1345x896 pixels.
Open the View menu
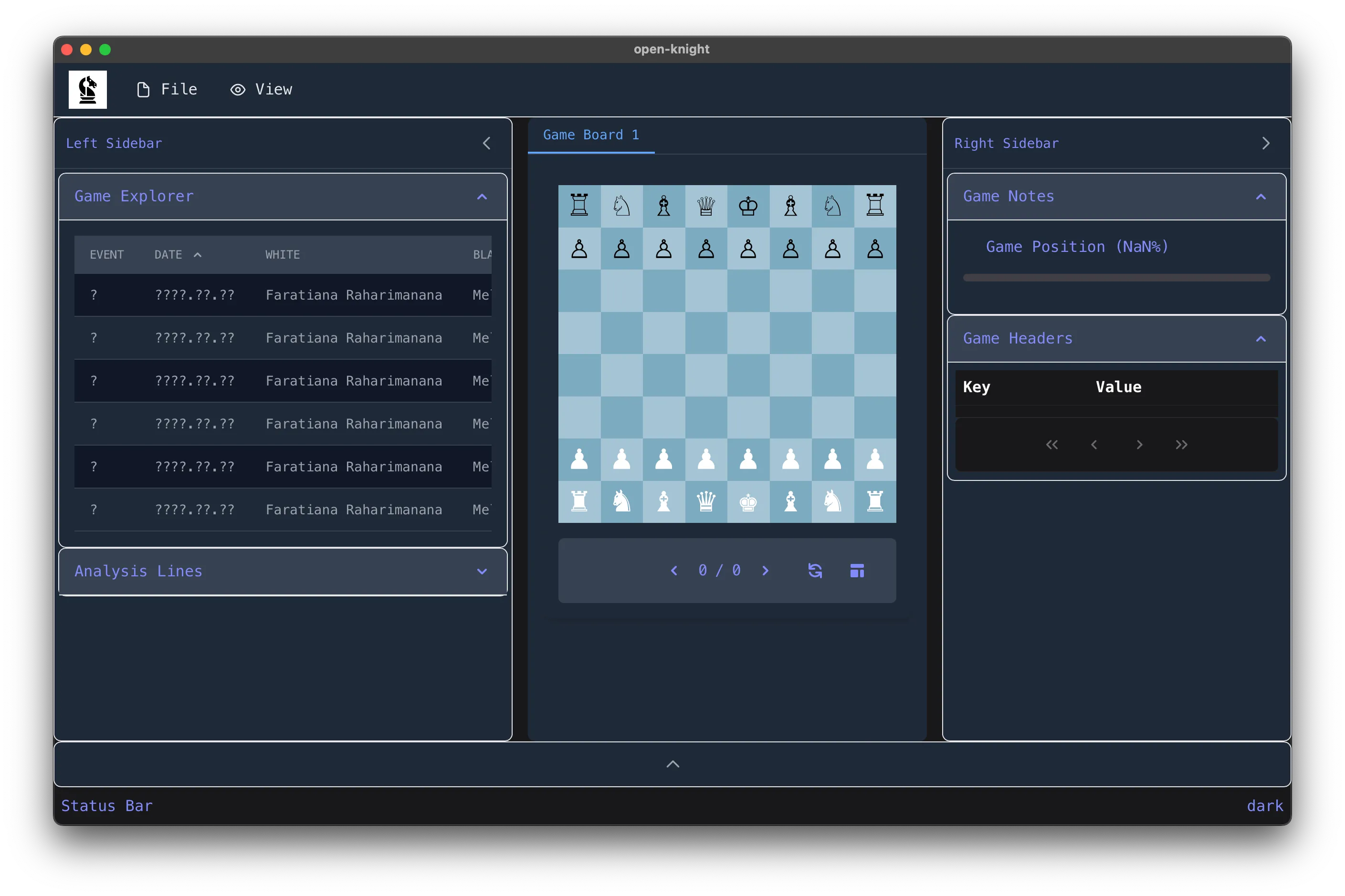tap(273, 89)
